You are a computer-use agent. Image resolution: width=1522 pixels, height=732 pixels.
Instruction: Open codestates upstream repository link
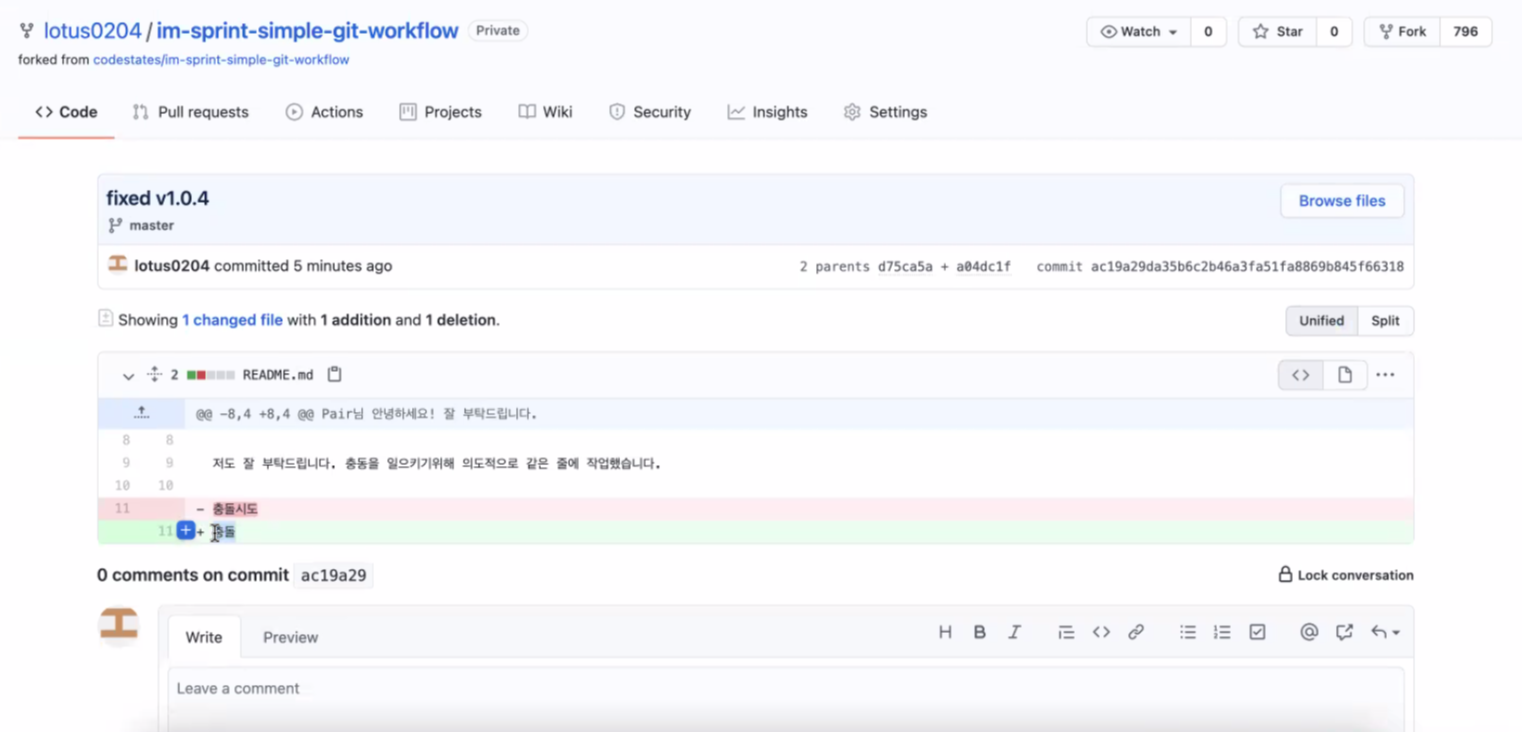(x=221, y=60)
